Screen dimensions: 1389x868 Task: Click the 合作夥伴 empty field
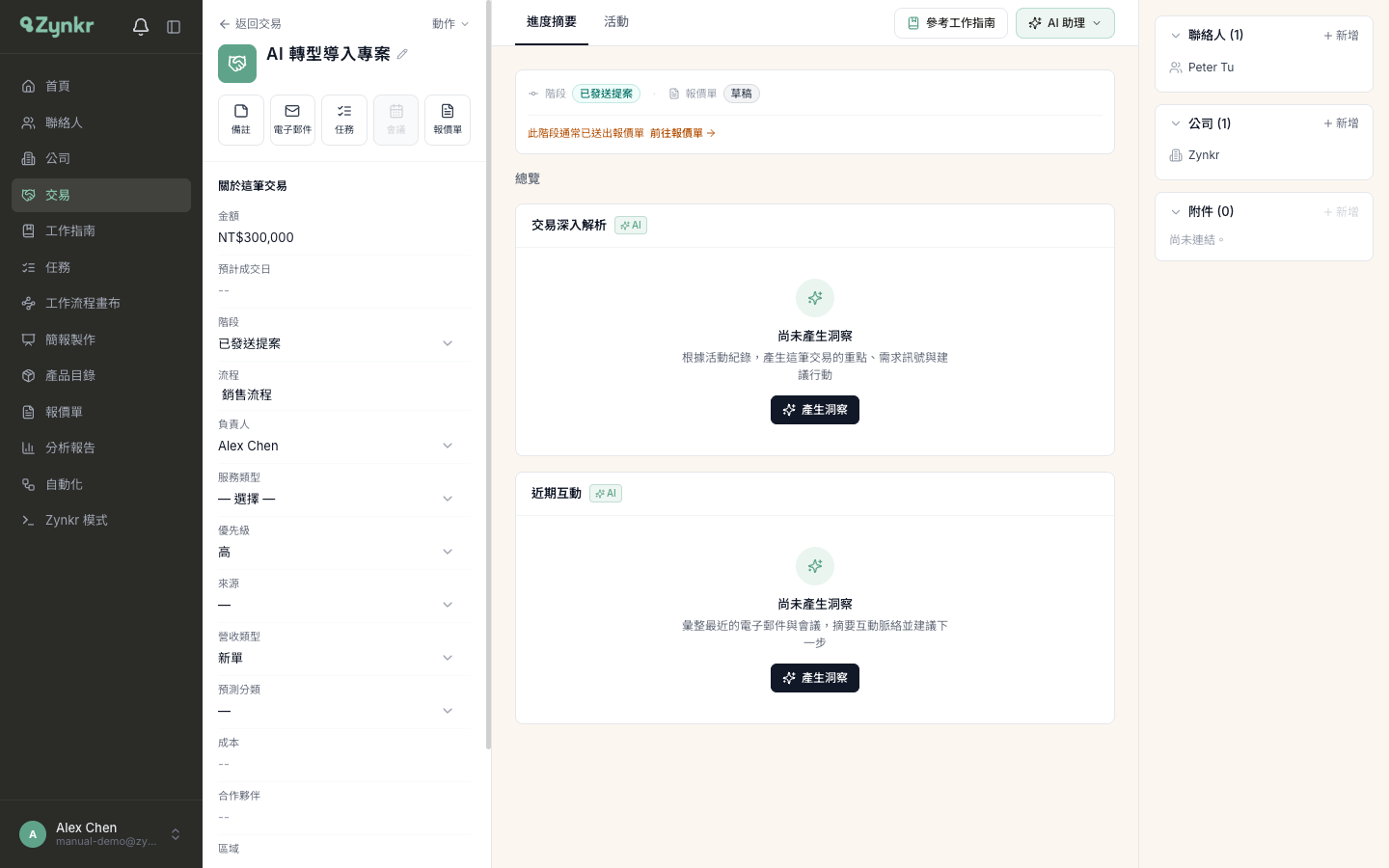point(344,817)
